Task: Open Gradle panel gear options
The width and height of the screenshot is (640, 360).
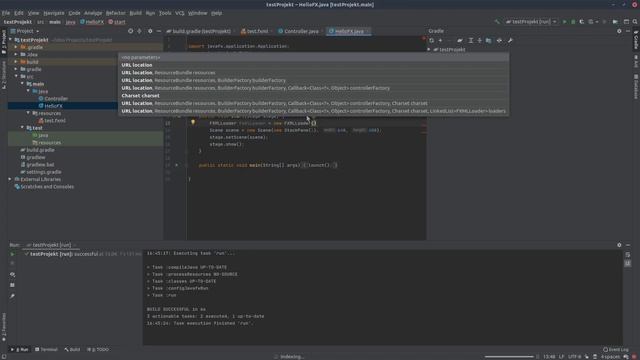Action: [x=619, y=31]
